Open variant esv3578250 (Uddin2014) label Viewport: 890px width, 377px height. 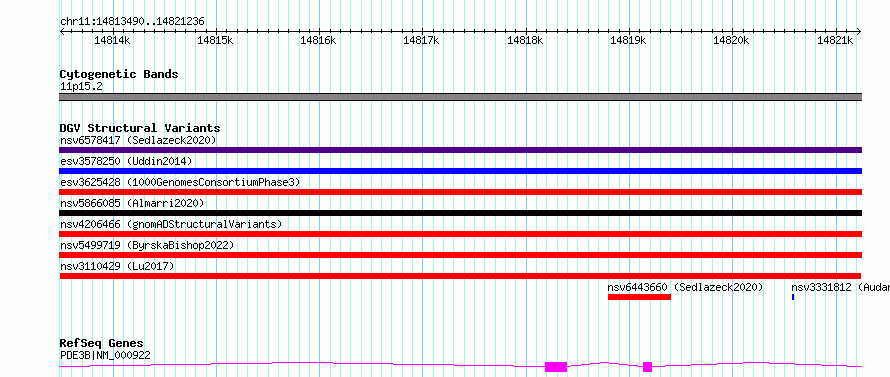[x=126, y=161]
